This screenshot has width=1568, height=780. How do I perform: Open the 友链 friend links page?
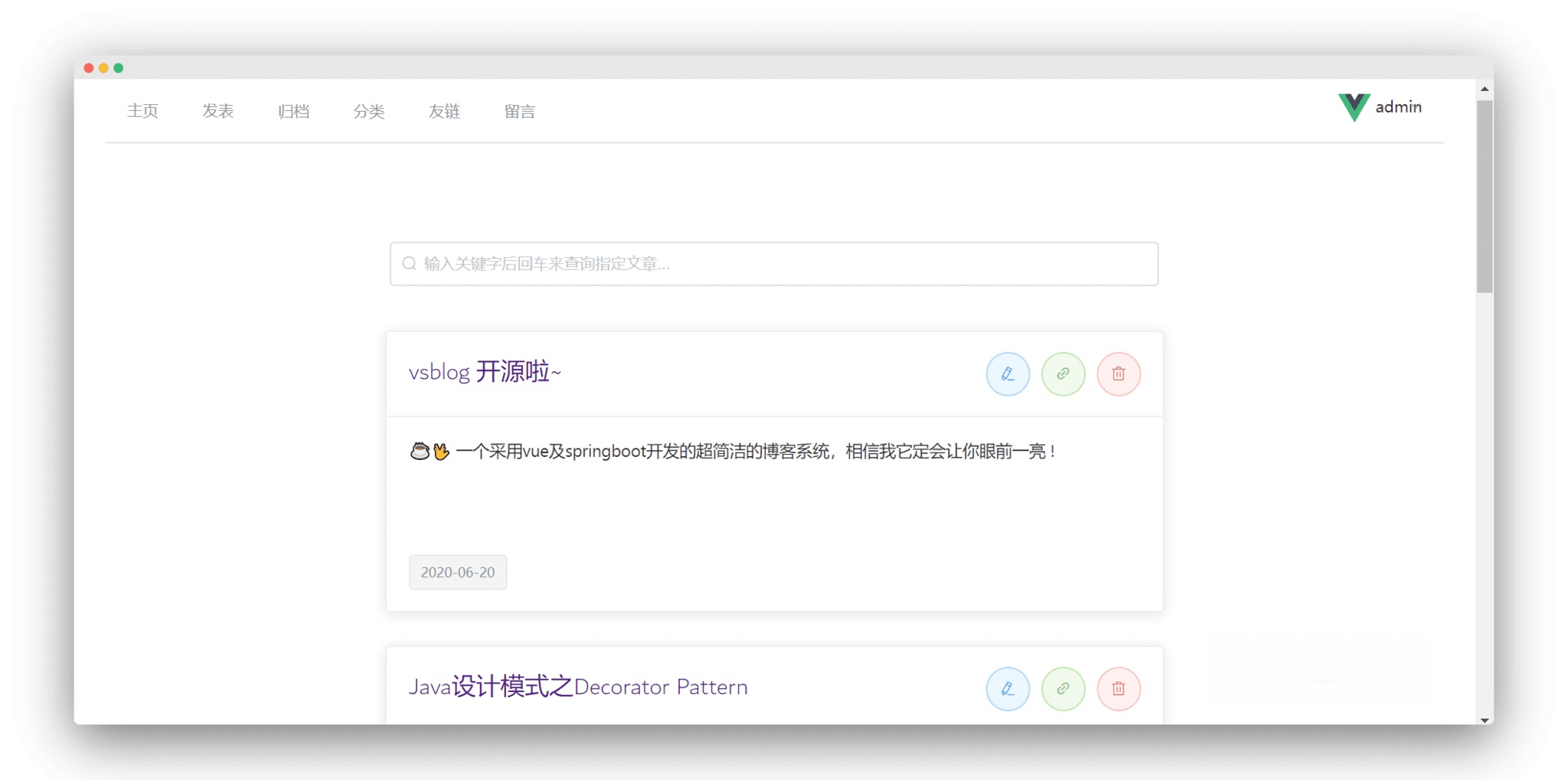[x=444, y=112]
